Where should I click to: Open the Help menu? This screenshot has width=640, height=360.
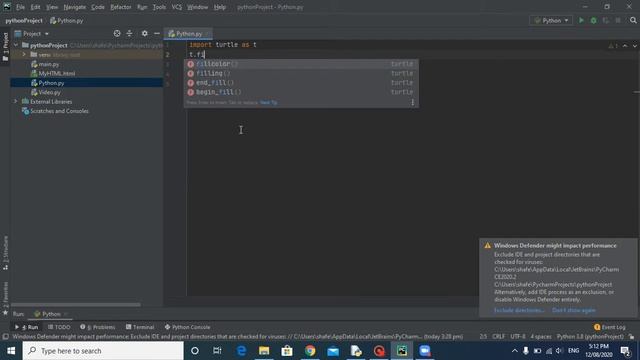click(220, 7)
